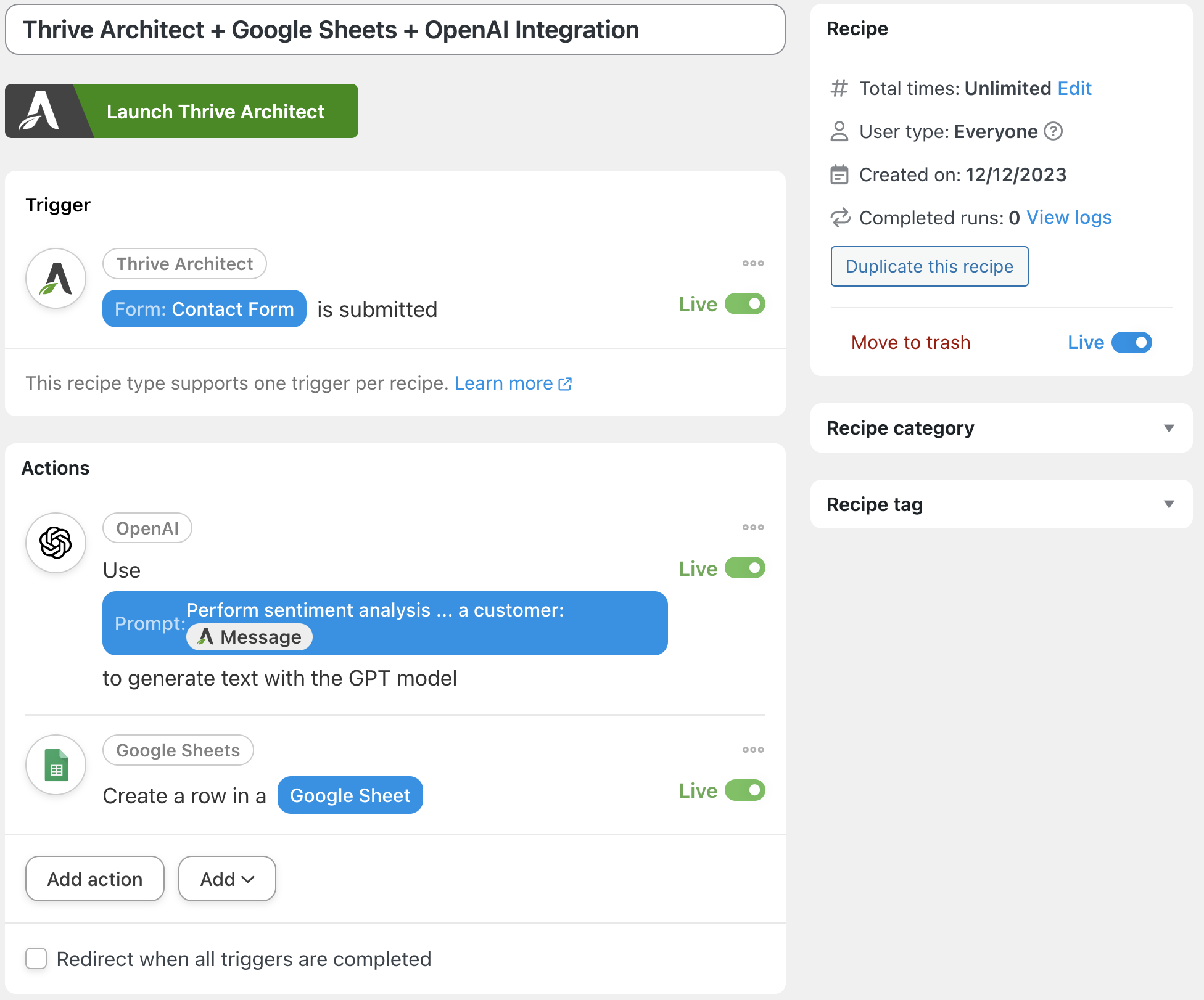Click Edit next to Total times
The image size is (1204, 1000).
pyautogui.click(x=1074, y=88)
